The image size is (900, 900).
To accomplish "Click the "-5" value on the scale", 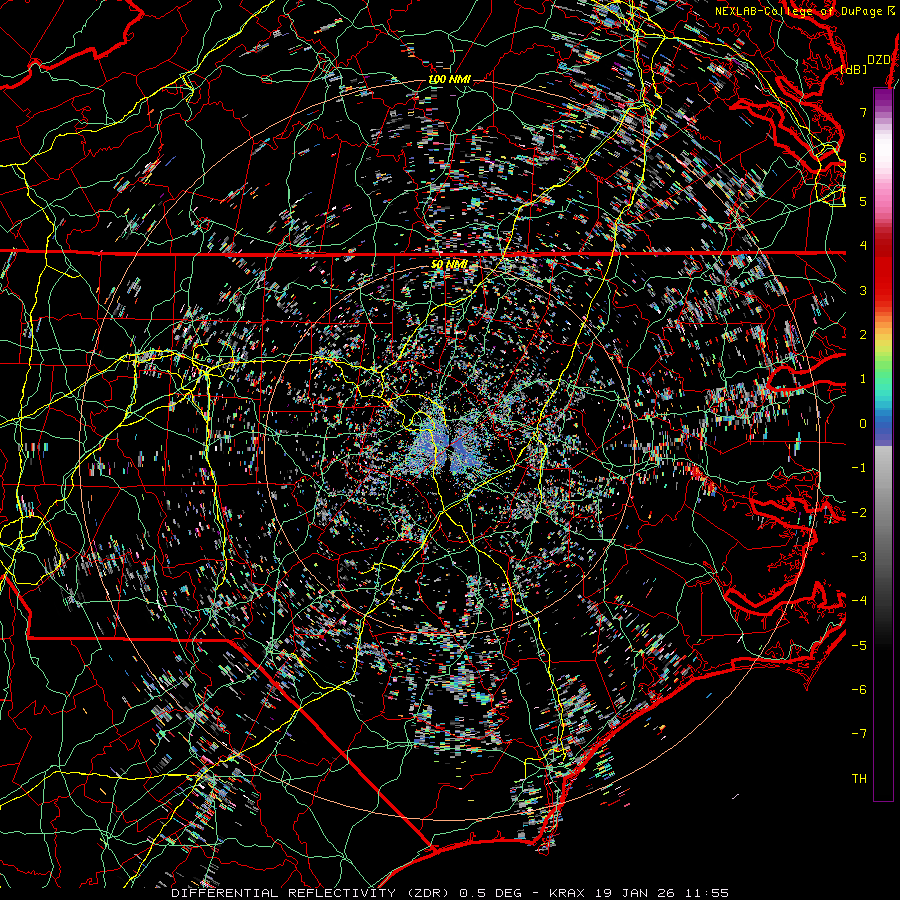I will click(x=859, y=645).
